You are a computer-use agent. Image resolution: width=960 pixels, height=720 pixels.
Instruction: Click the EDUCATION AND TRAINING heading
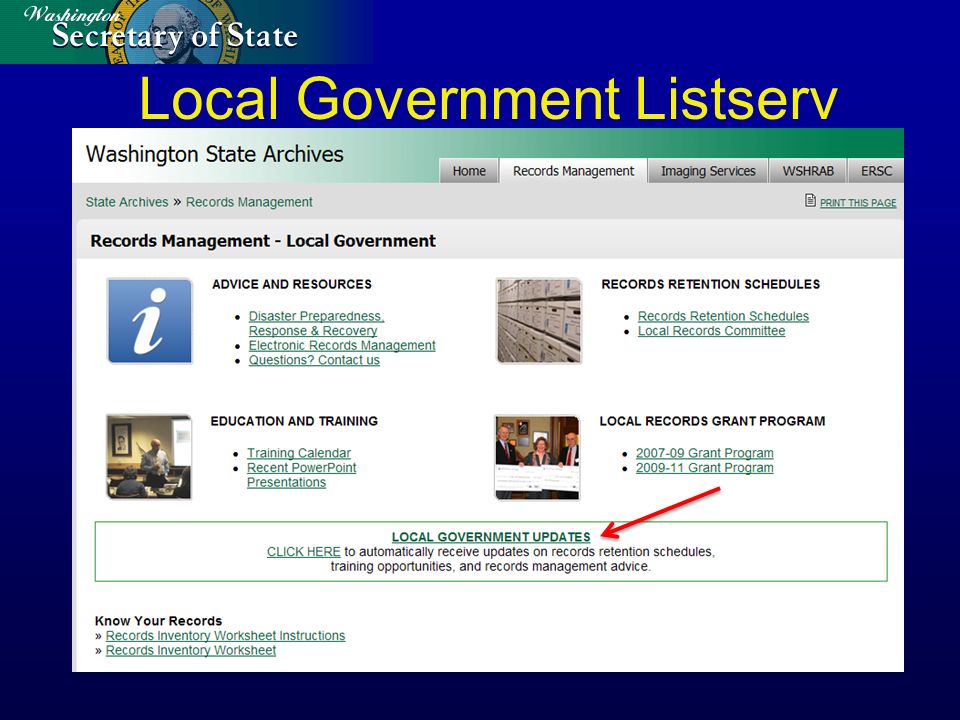pos(294,421)
